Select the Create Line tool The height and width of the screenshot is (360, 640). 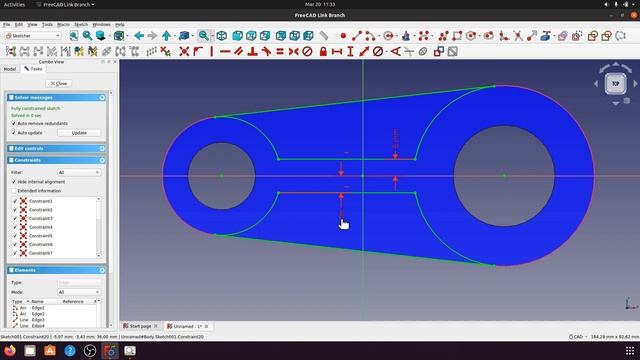point(357,36)
